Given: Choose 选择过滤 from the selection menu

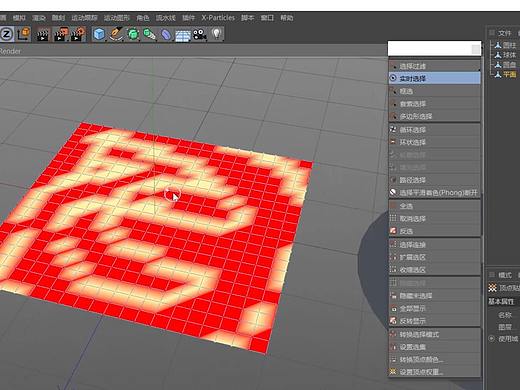Looking at the screenshot, I should 435,66.
